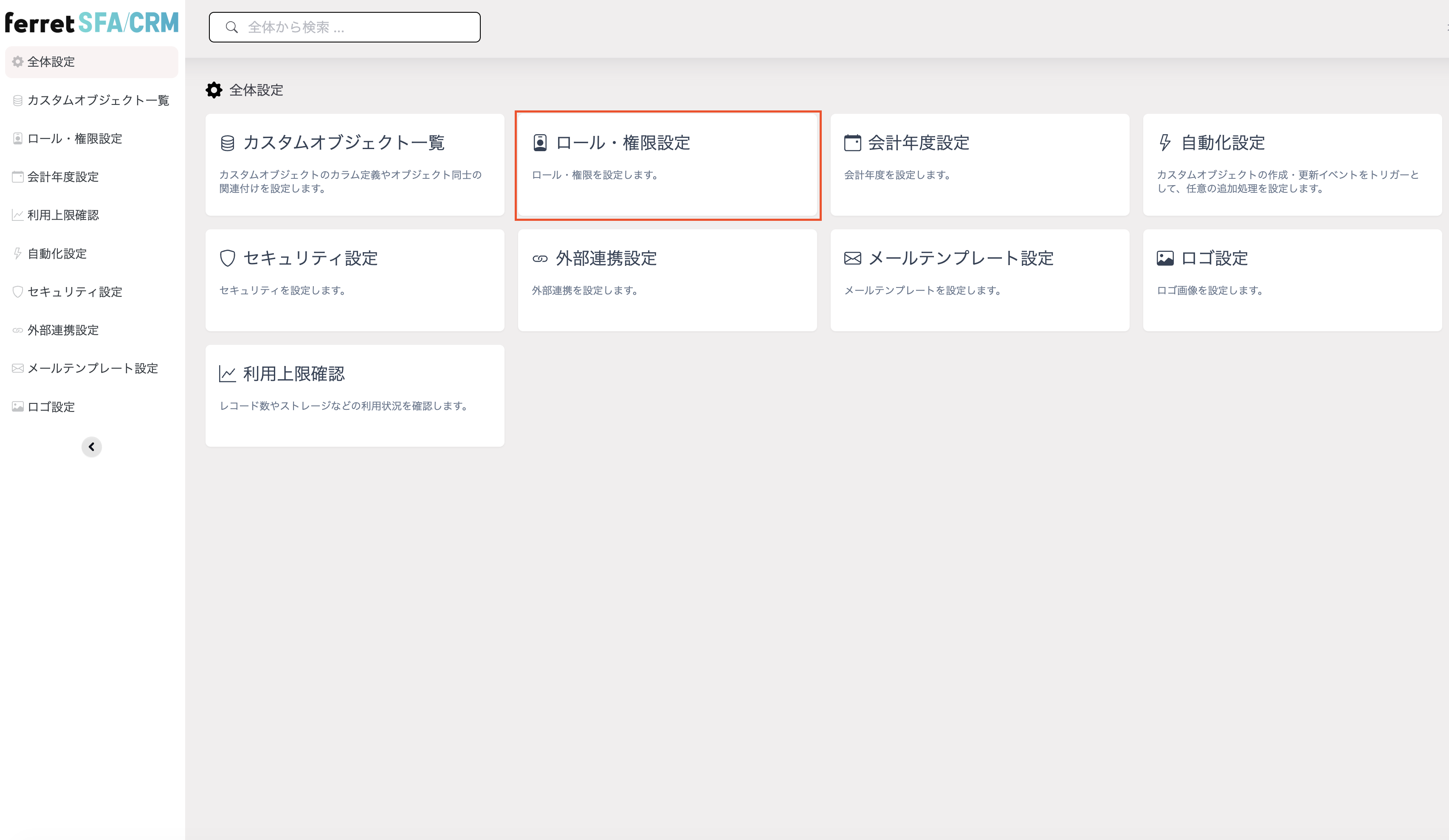Open 会計年度設定 from the sidebar
Viewport: 1449px width, 840px height.
coord(91,177)
